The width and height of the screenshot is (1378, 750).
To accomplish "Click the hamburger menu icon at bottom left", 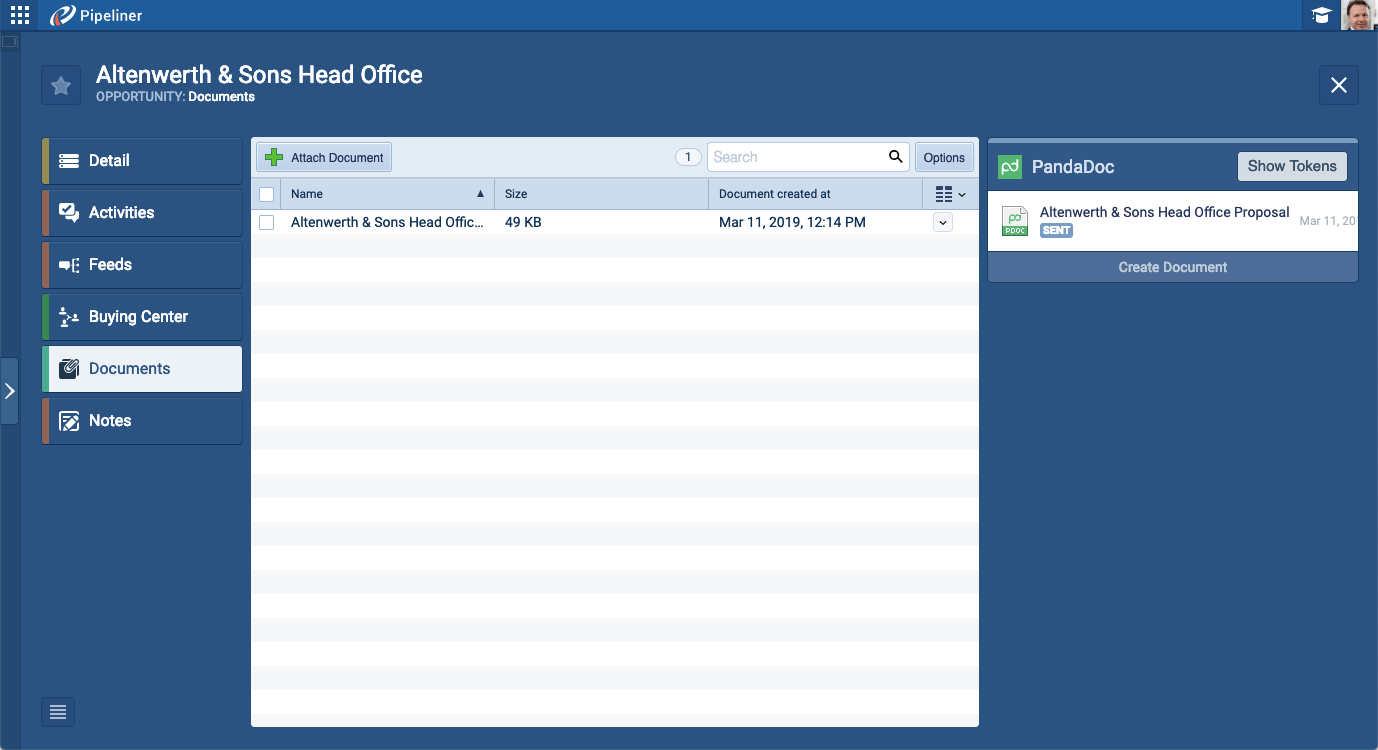I will click(58, 712).
